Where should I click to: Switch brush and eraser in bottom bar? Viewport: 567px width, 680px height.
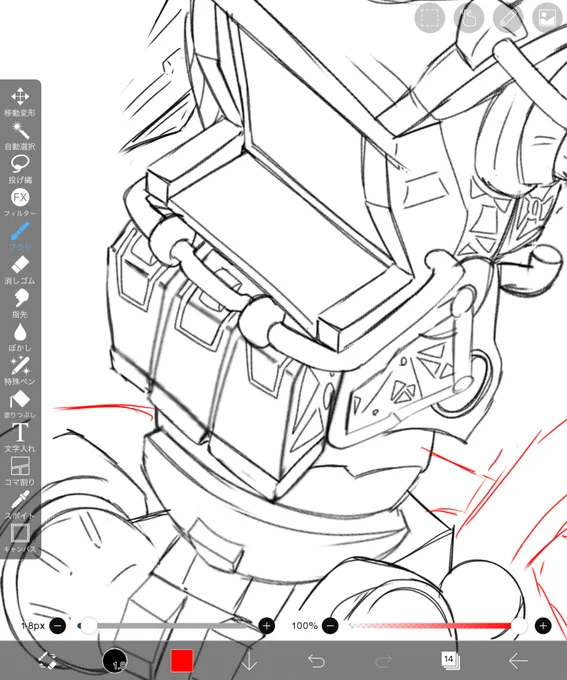47,660
